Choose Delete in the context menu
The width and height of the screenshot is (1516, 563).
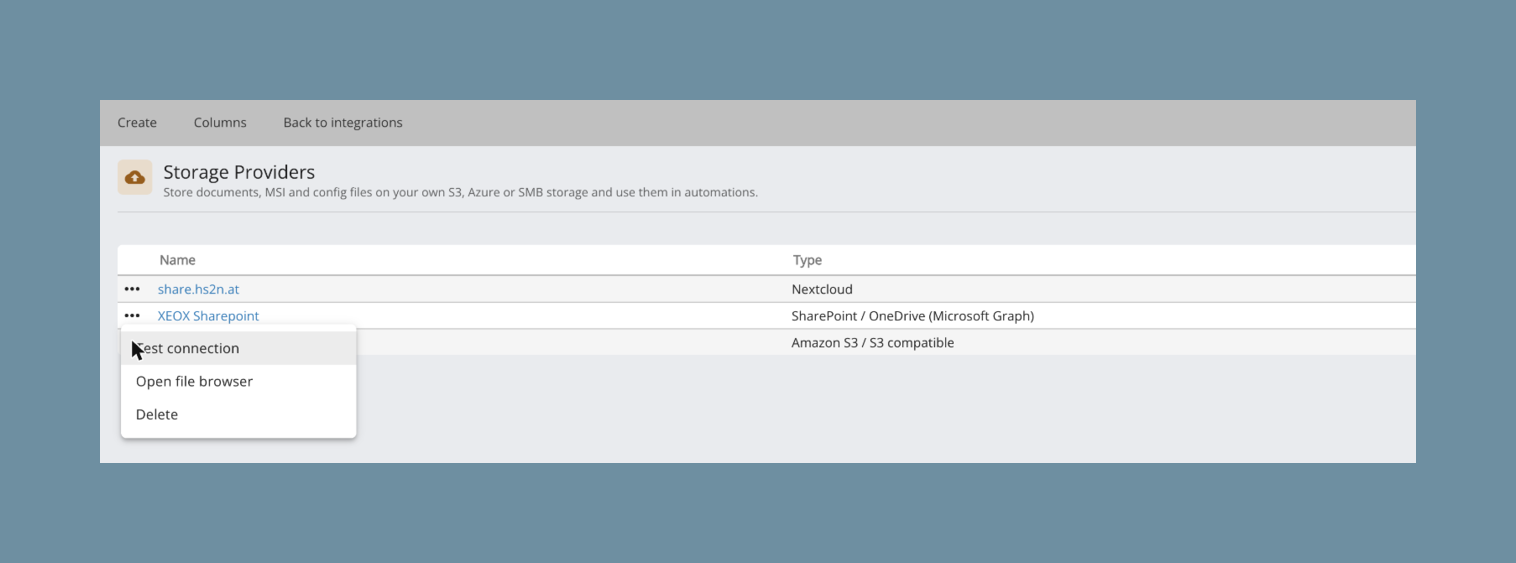(239, 414)
